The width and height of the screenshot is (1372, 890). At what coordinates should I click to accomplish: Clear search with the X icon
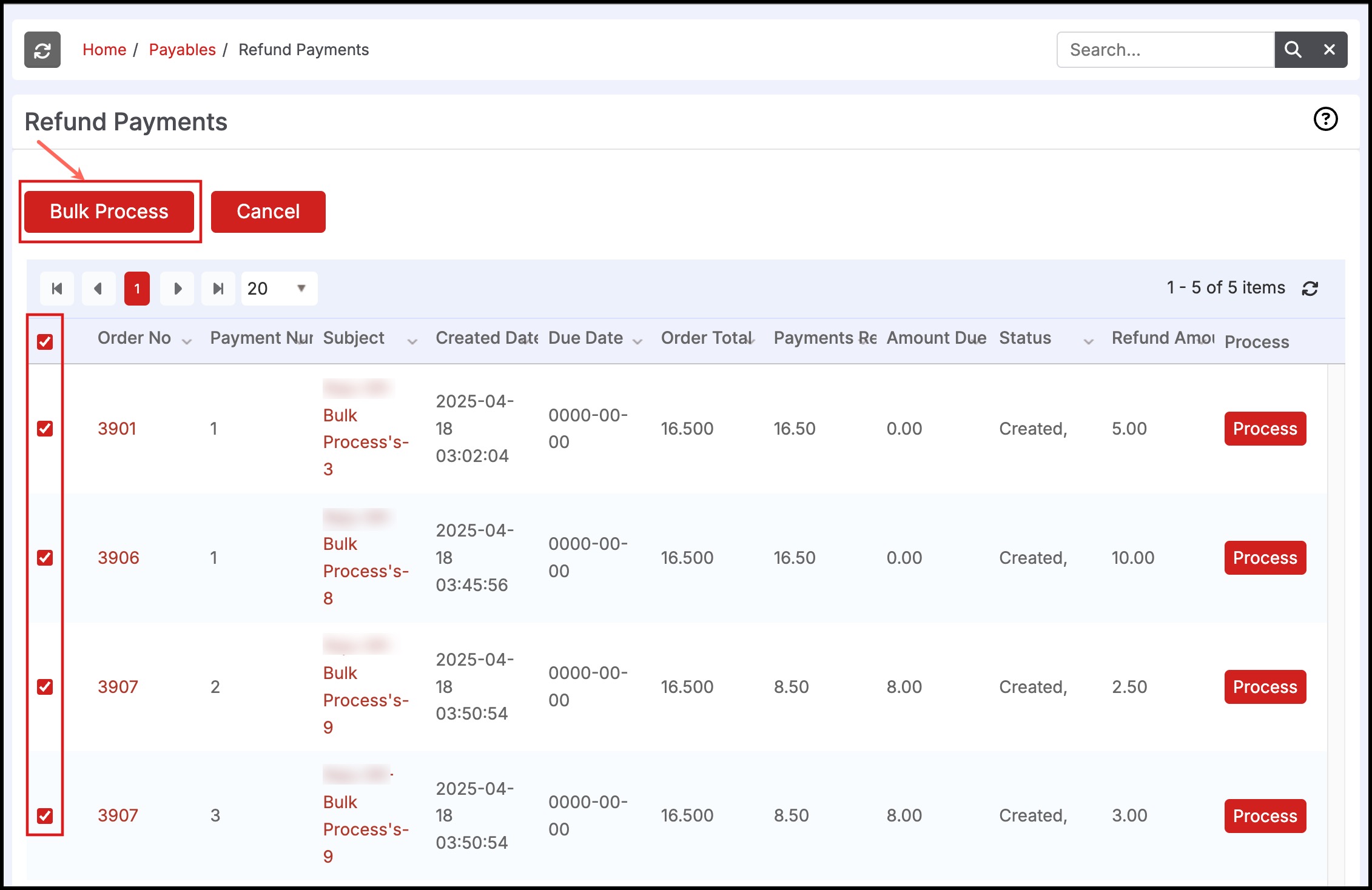coord(1329,50)
